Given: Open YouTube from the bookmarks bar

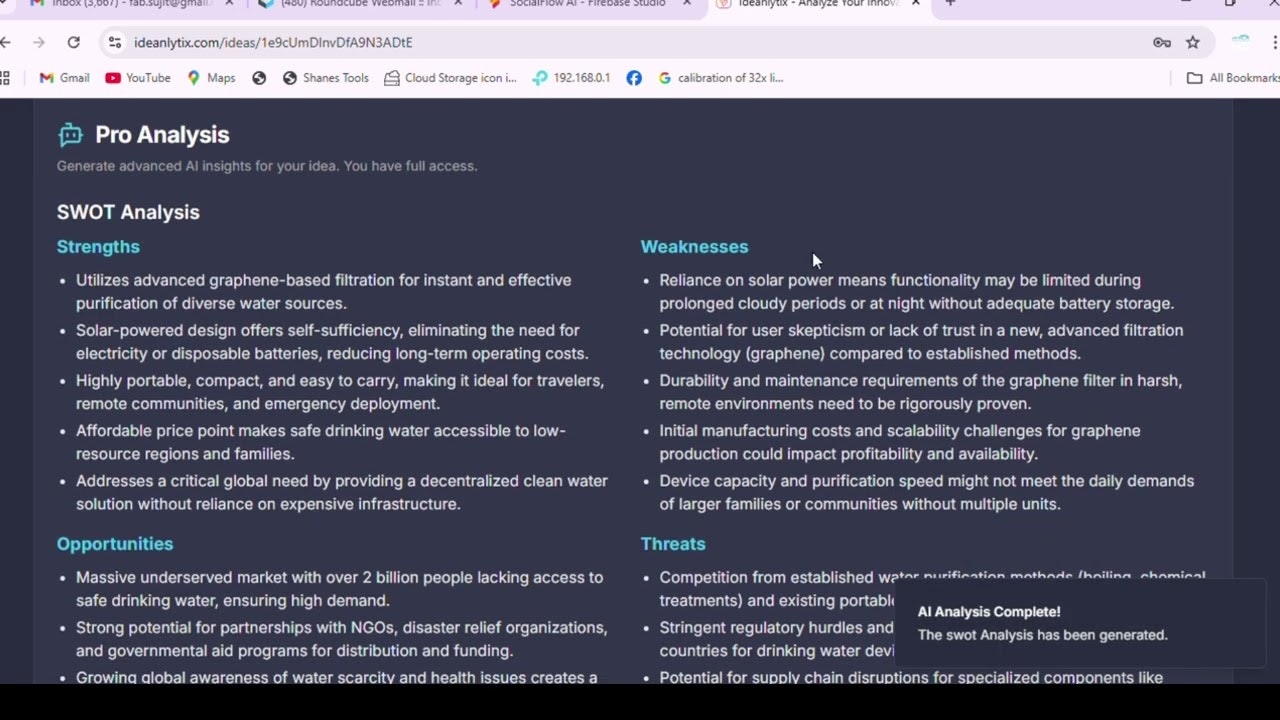Looking at the screenshot, I should click(137, 77).
